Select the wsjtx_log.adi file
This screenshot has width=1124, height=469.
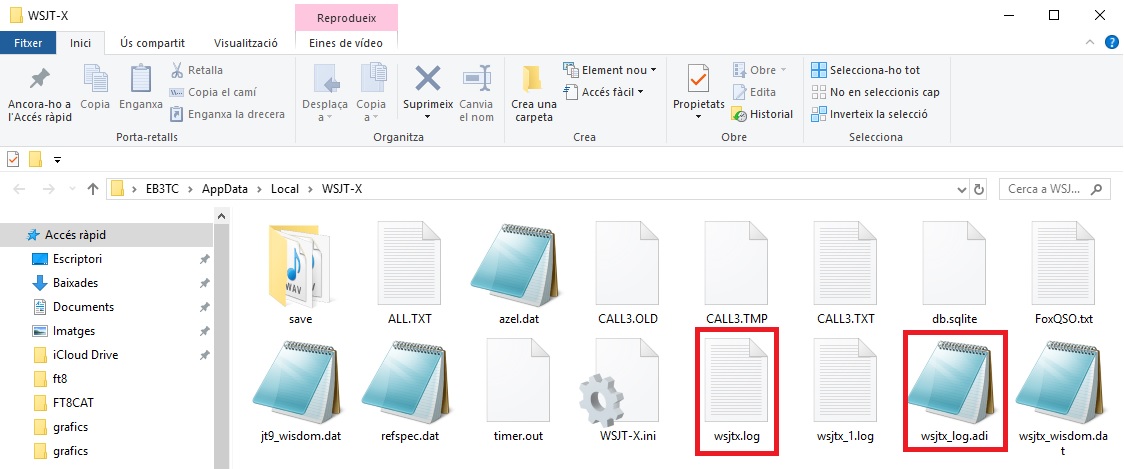tap(956, 391)
